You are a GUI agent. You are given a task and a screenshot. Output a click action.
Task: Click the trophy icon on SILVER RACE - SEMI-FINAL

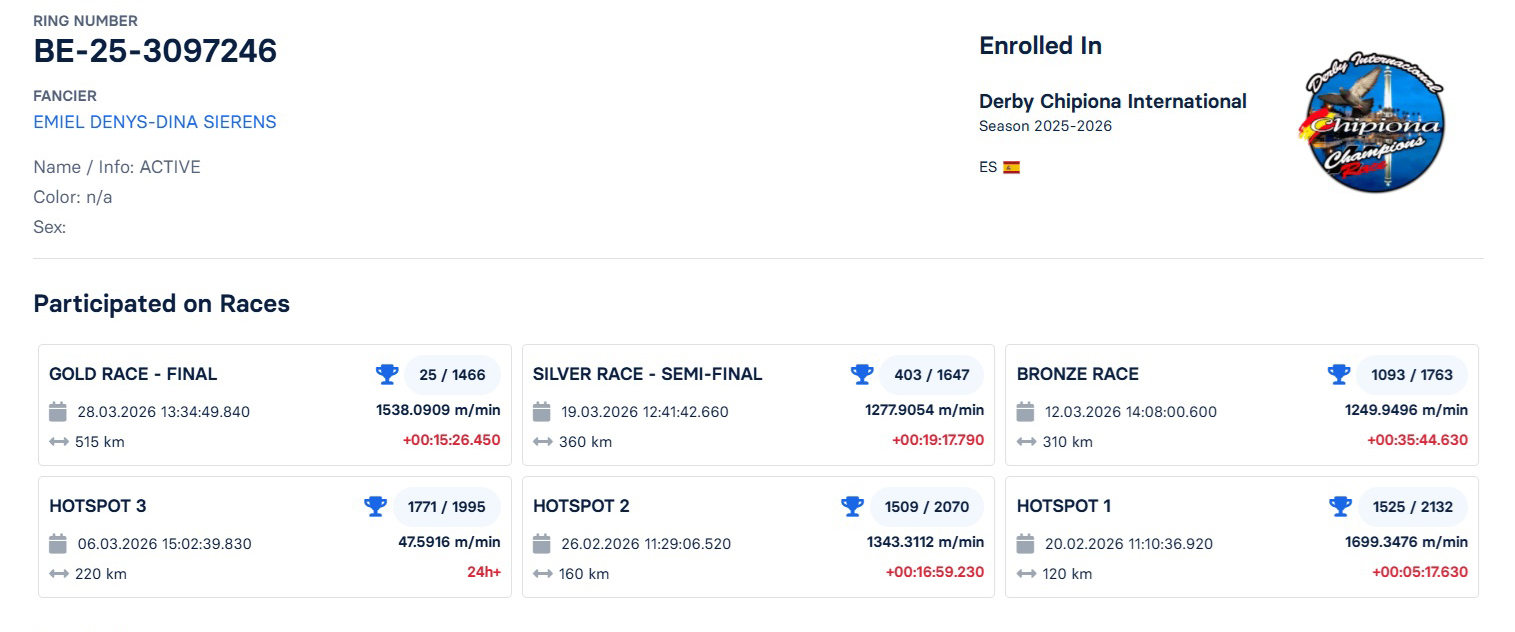click(x=862, y=374)
